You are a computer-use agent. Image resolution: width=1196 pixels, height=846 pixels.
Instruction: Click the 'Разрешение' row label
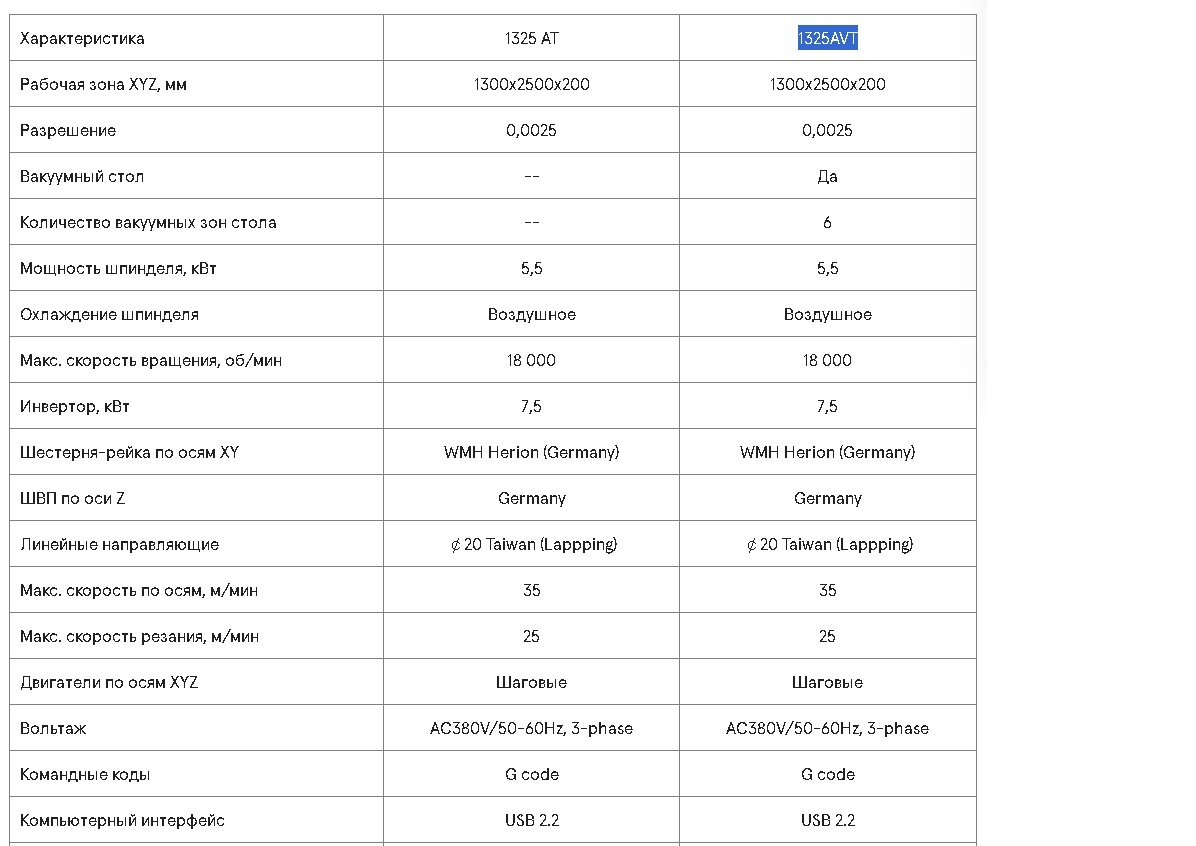pyautogui.click(x=68, y=131)
